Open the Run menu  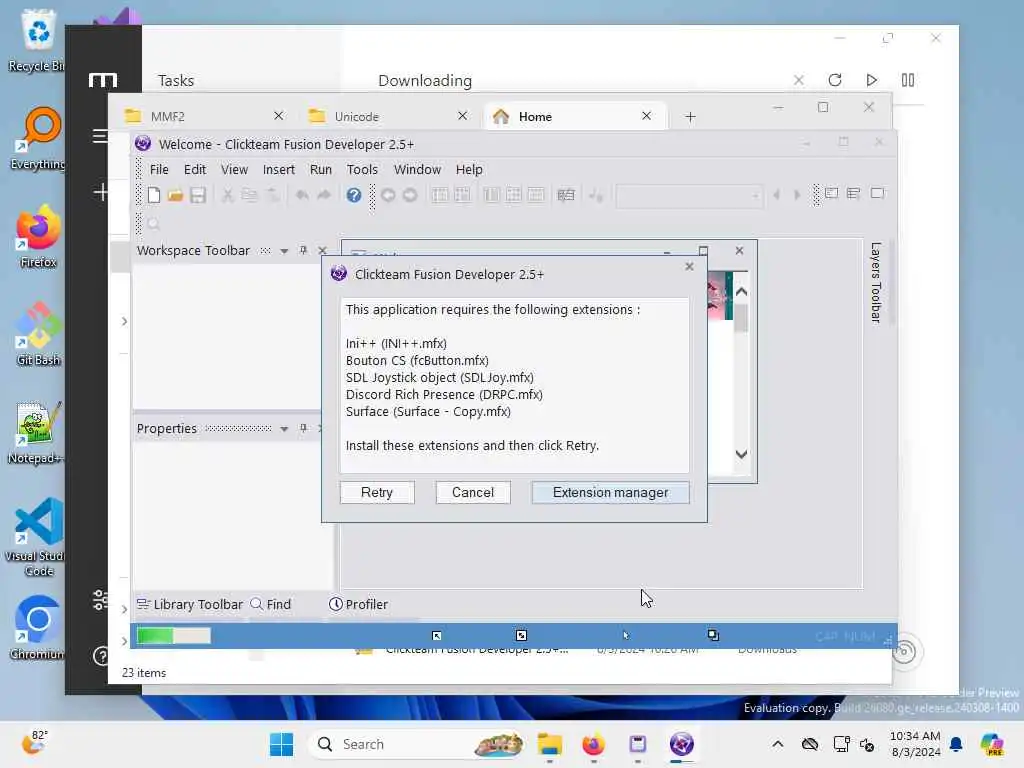[321, 169]
